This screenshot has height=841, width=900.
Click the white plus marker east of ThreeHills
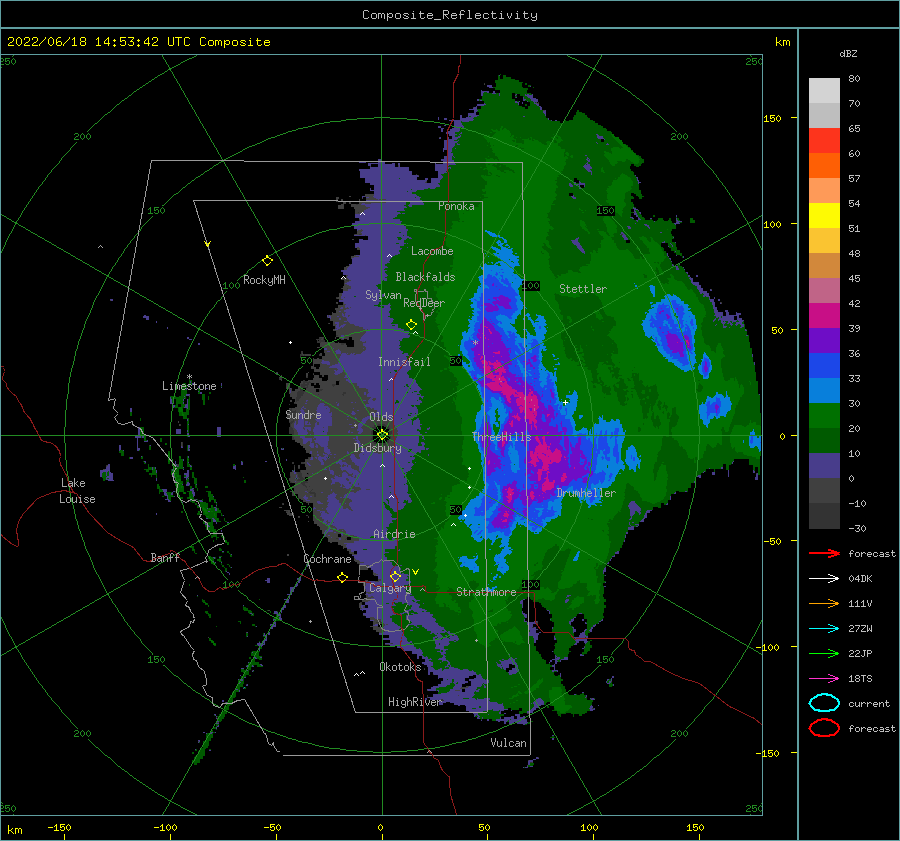pyautogui.click(x=565, y=402)
